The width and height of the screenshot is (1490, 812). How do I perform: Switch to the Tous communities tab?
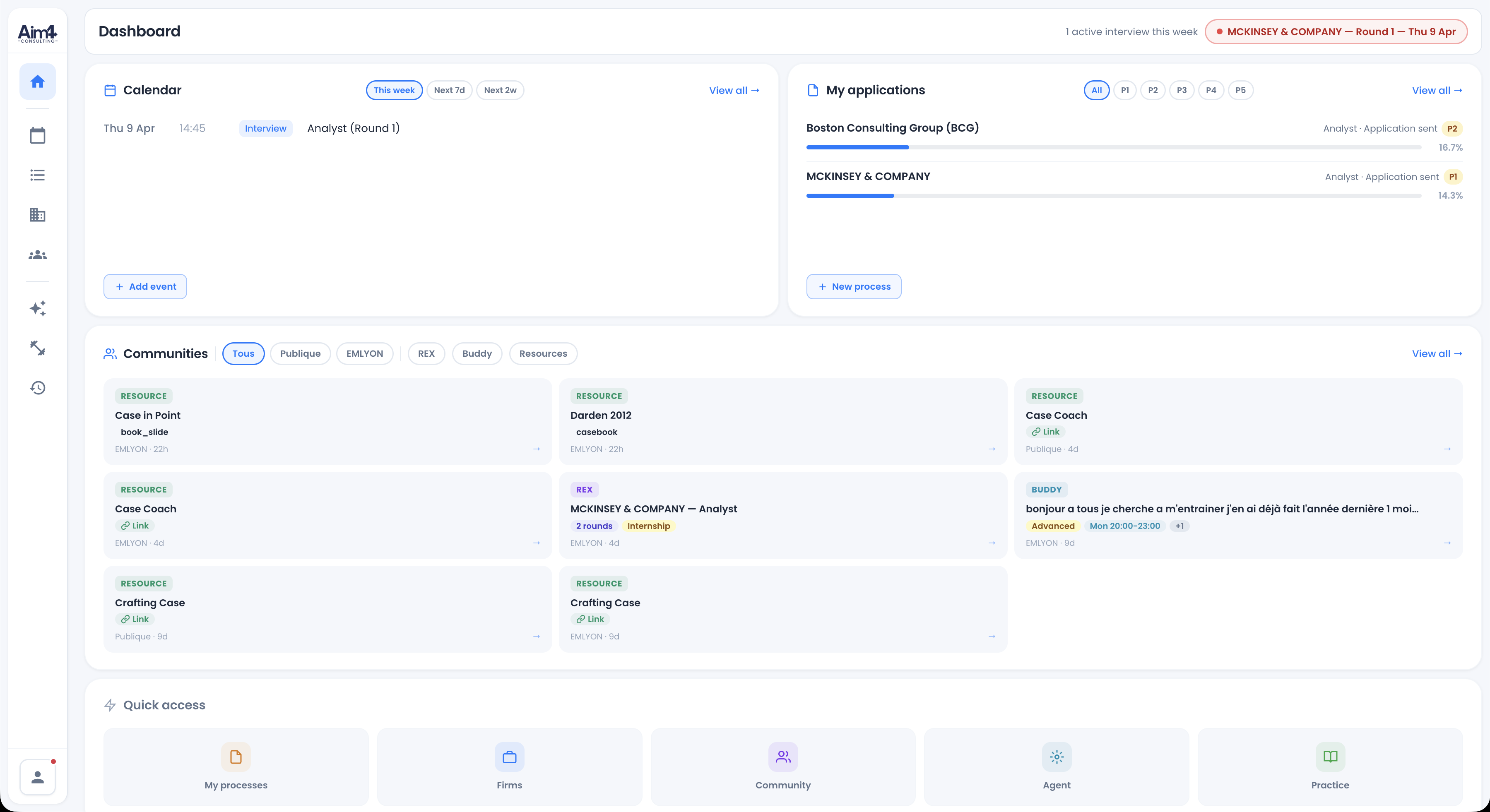[243, 353]
